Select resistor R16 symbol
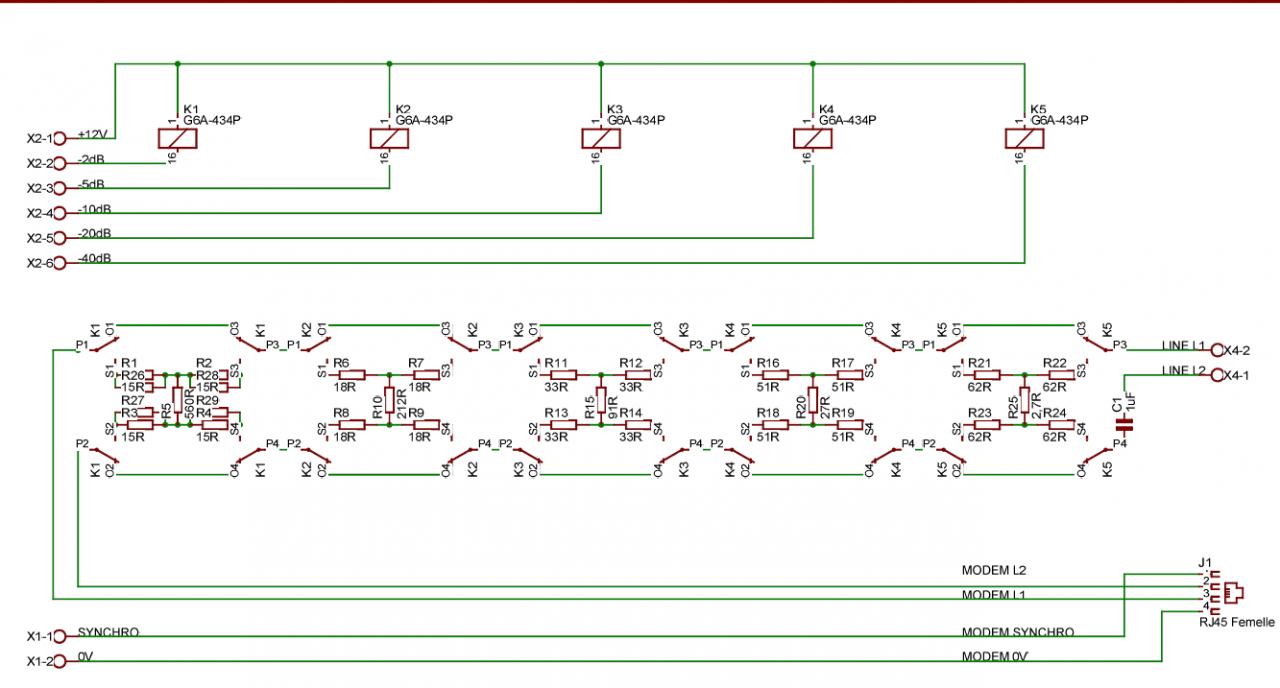This screenshot has height=688, width=1280. pos(776,375)
